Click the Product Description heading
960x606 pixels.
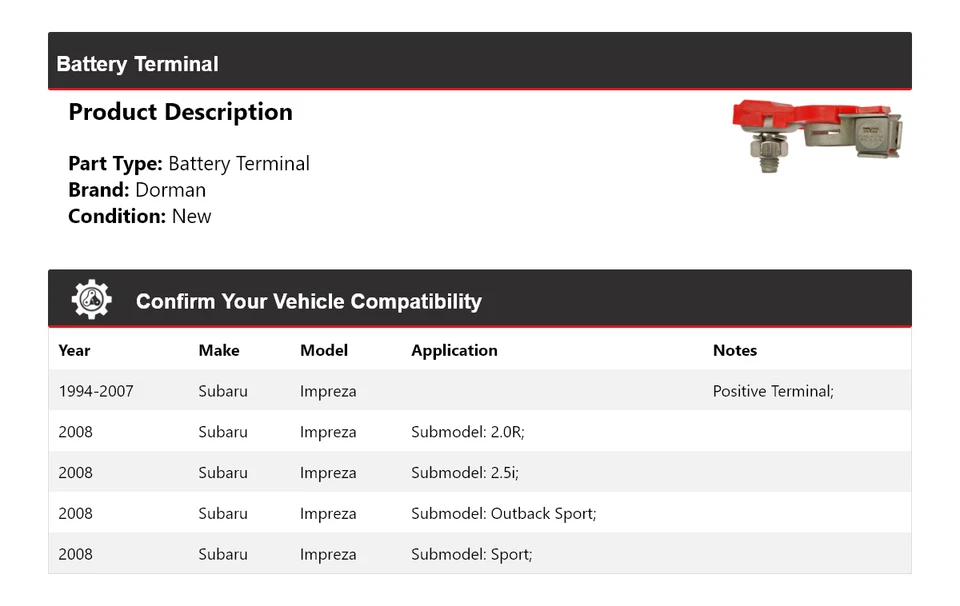[x=181, y=112]
